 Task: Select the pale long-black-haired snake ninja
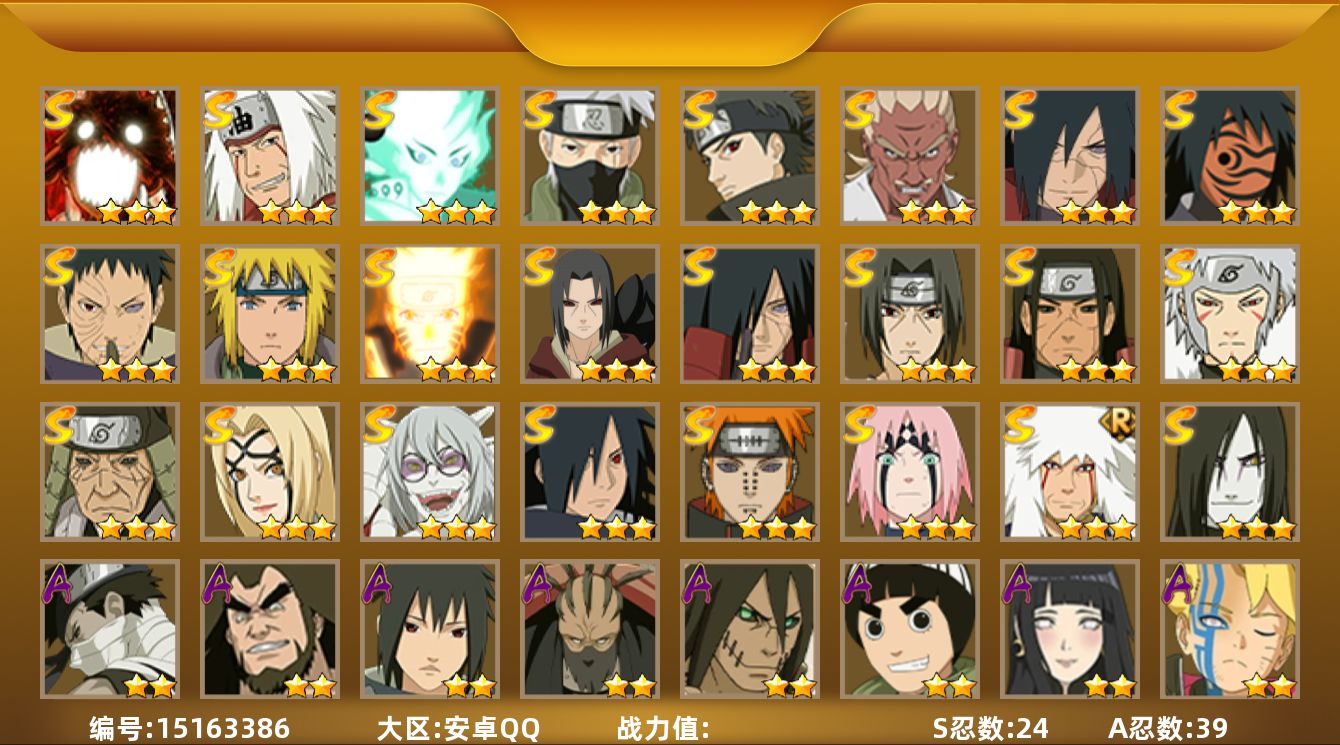coord(1230,472)
